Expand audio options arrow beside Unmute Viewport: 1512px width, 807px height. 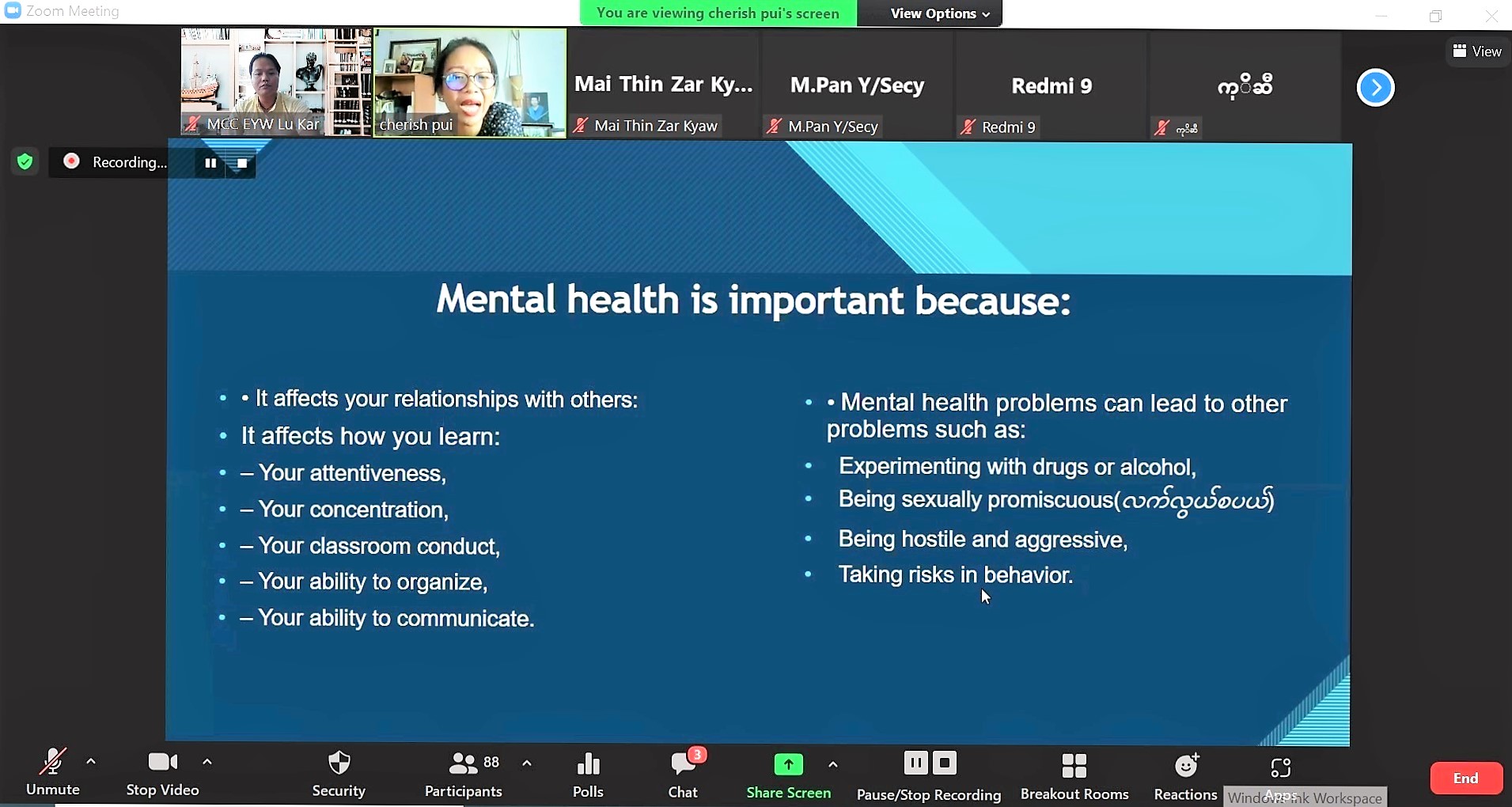(91, 762)
